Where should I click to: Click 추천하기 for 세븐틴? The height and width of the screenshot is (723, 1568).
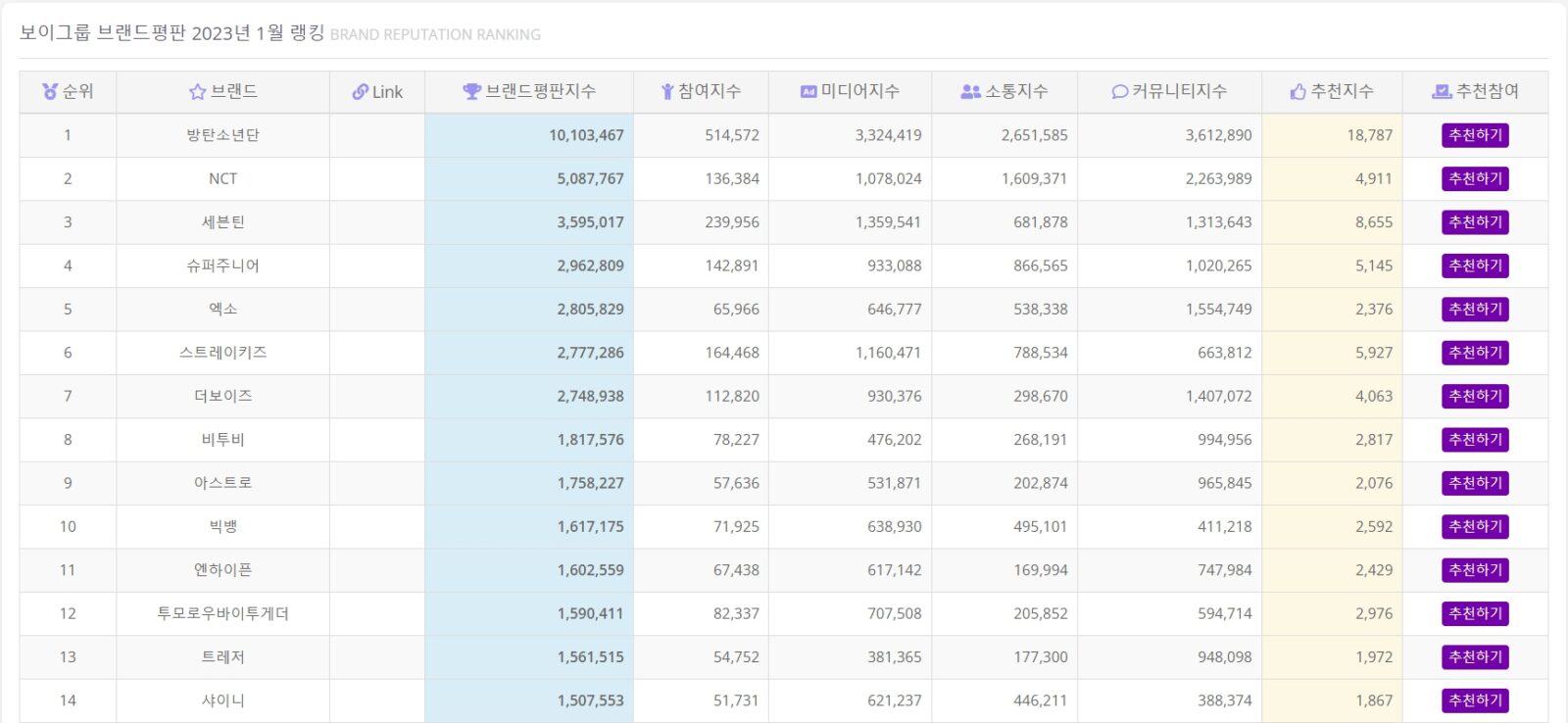coord(1475,222)
